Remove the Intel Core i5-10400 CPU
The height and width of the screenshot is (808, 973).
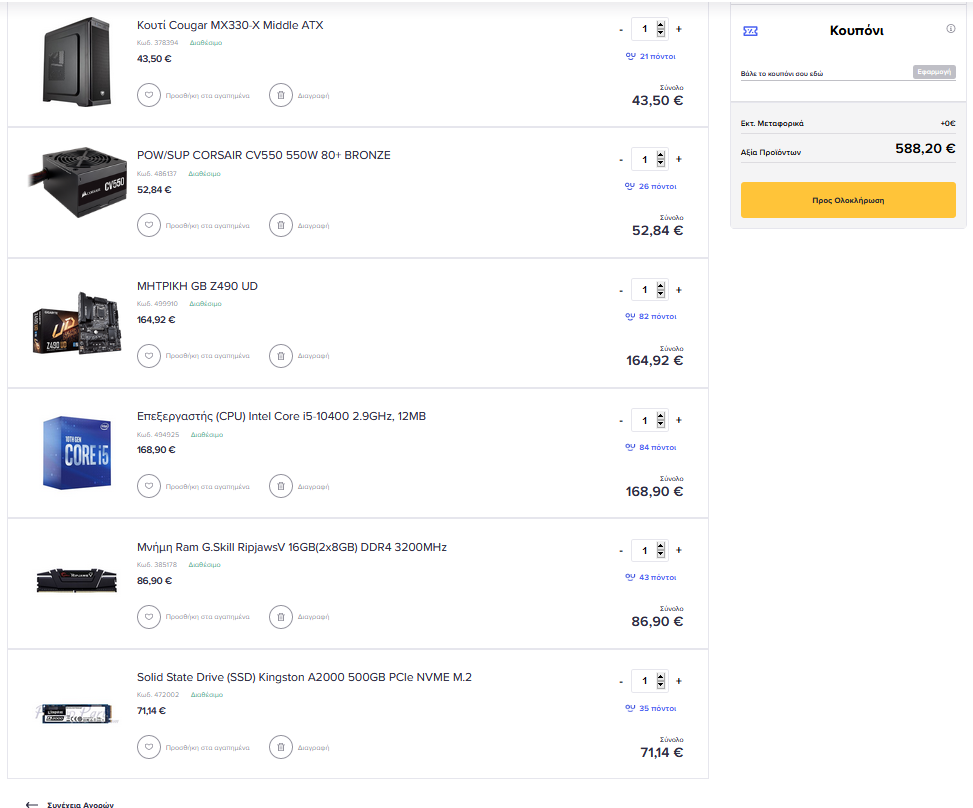click(x=280, y=487)
